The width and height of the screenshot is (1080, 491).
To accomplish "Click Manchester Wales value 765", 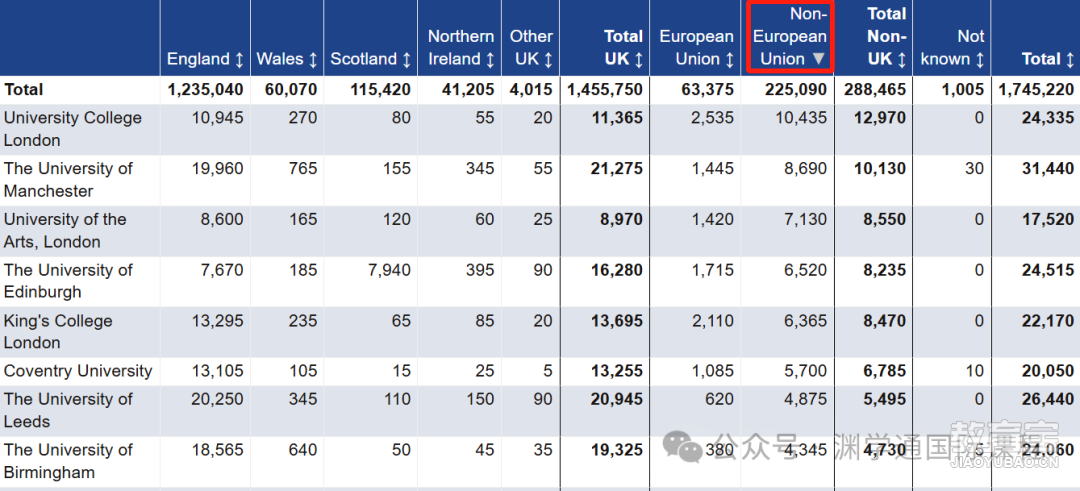I will click(303, 169).
